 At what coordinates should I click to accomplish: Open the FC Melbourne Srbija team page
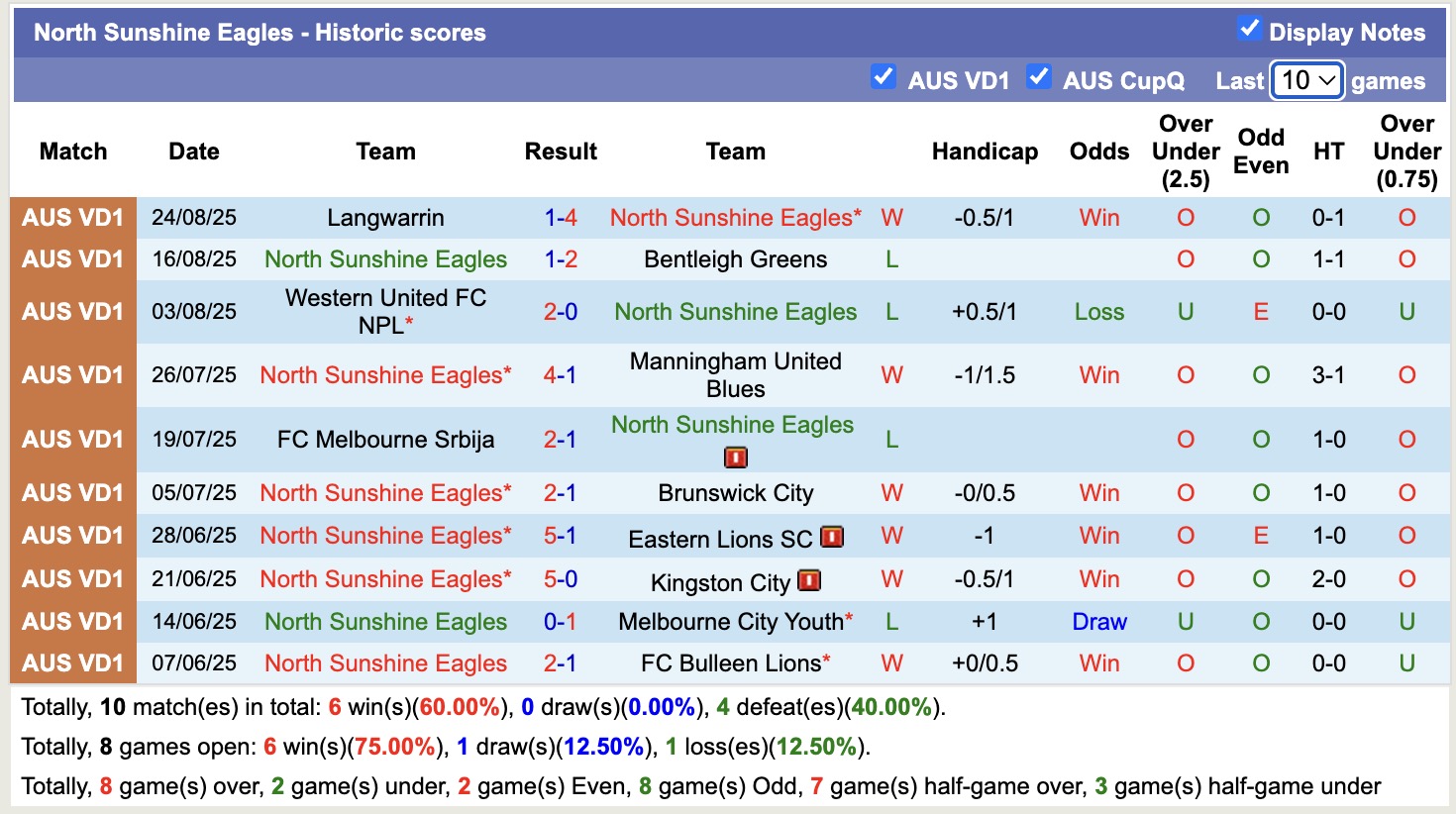point(385,440)
